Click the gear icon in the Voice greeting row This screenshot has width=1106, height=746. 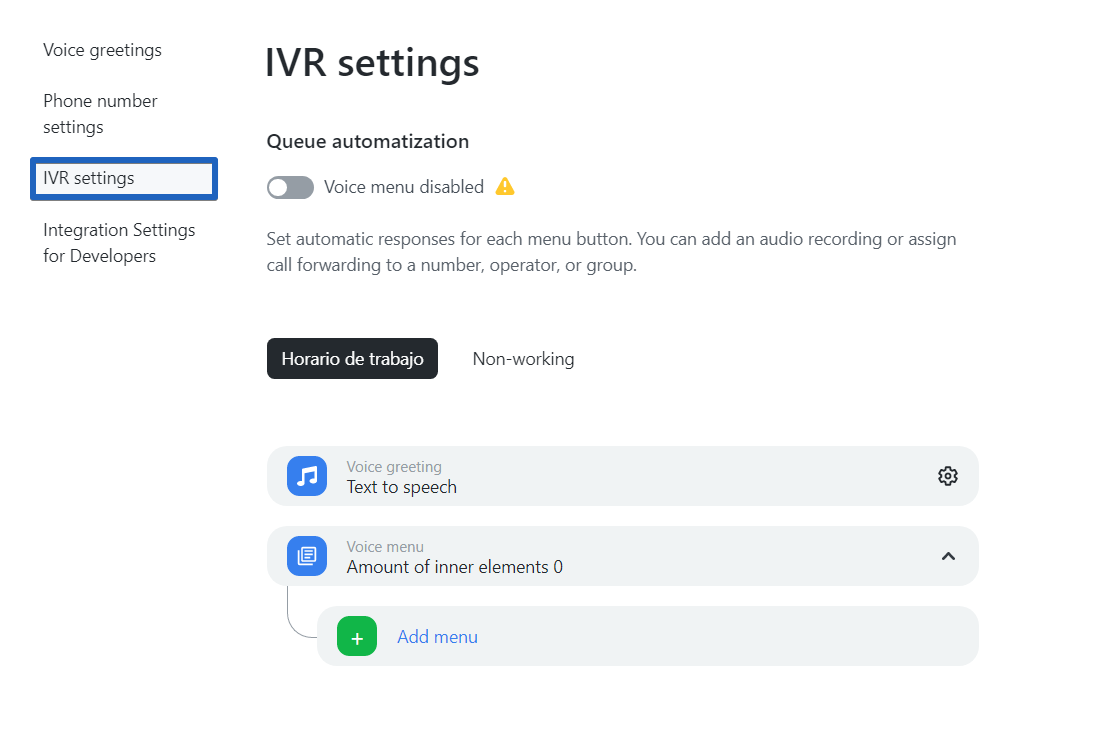948,475
